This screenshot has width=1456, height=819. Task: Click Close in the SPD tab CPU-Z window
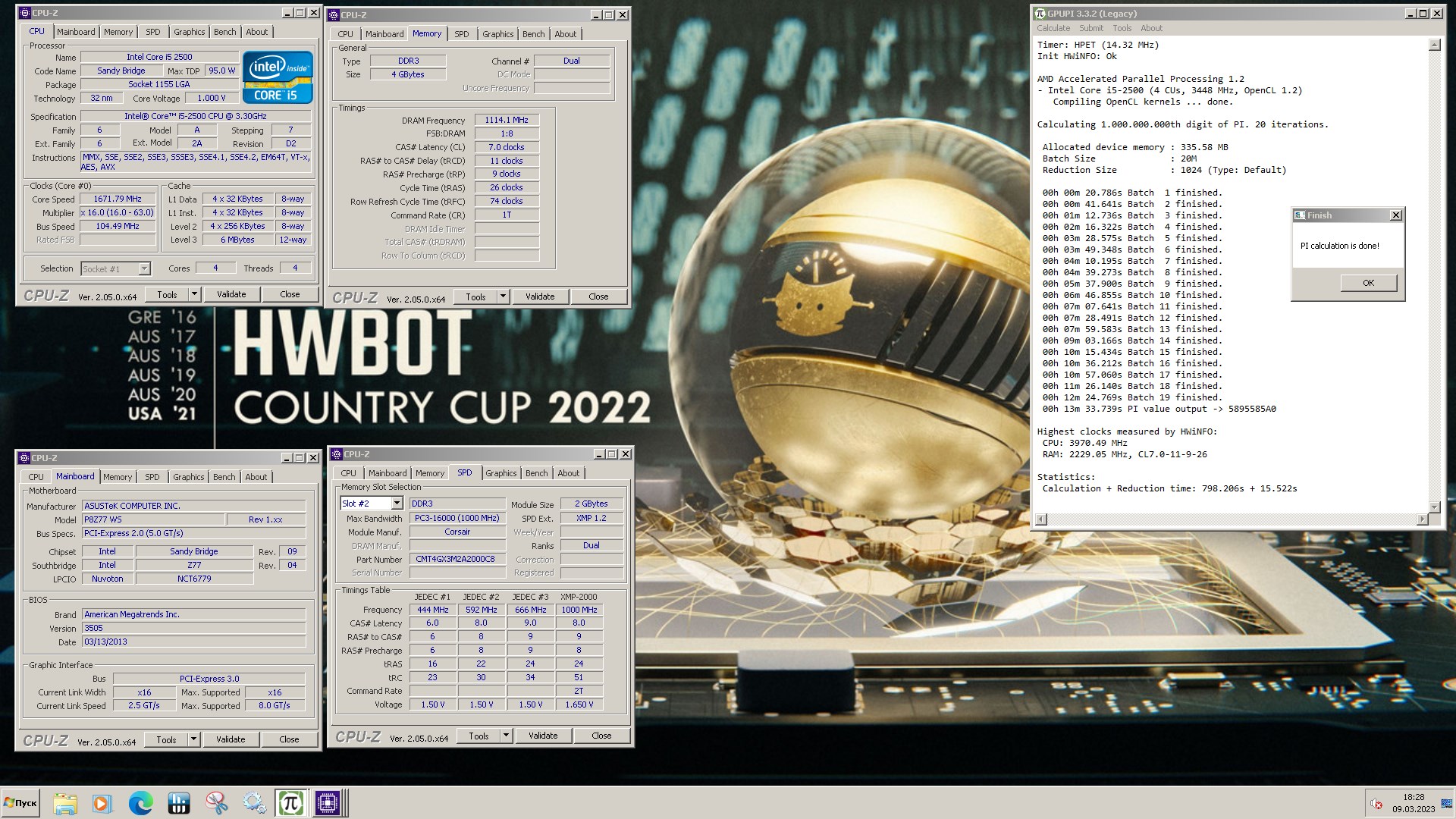click(601, 736)
